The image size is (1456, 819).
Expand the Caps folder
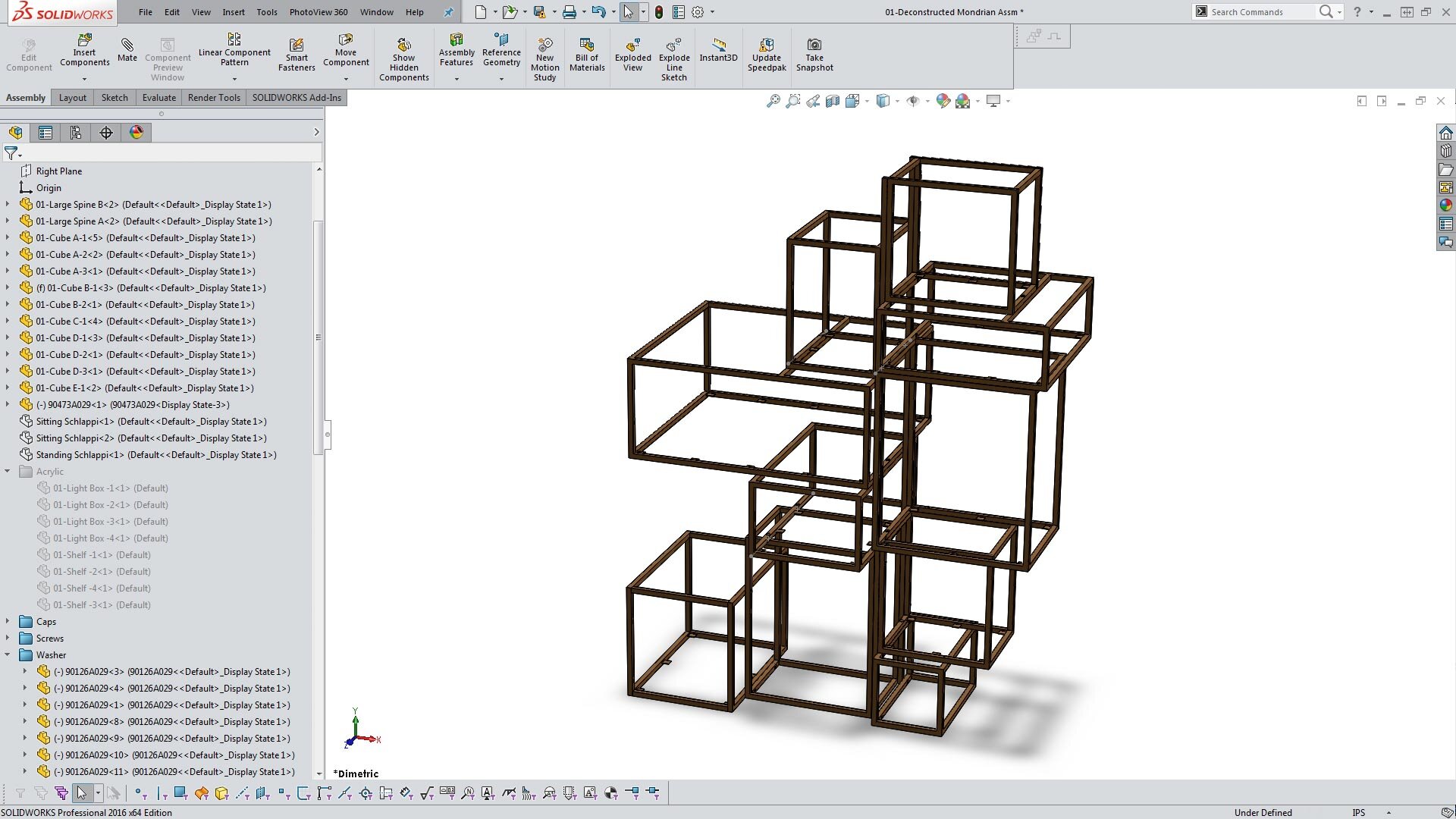8,621
